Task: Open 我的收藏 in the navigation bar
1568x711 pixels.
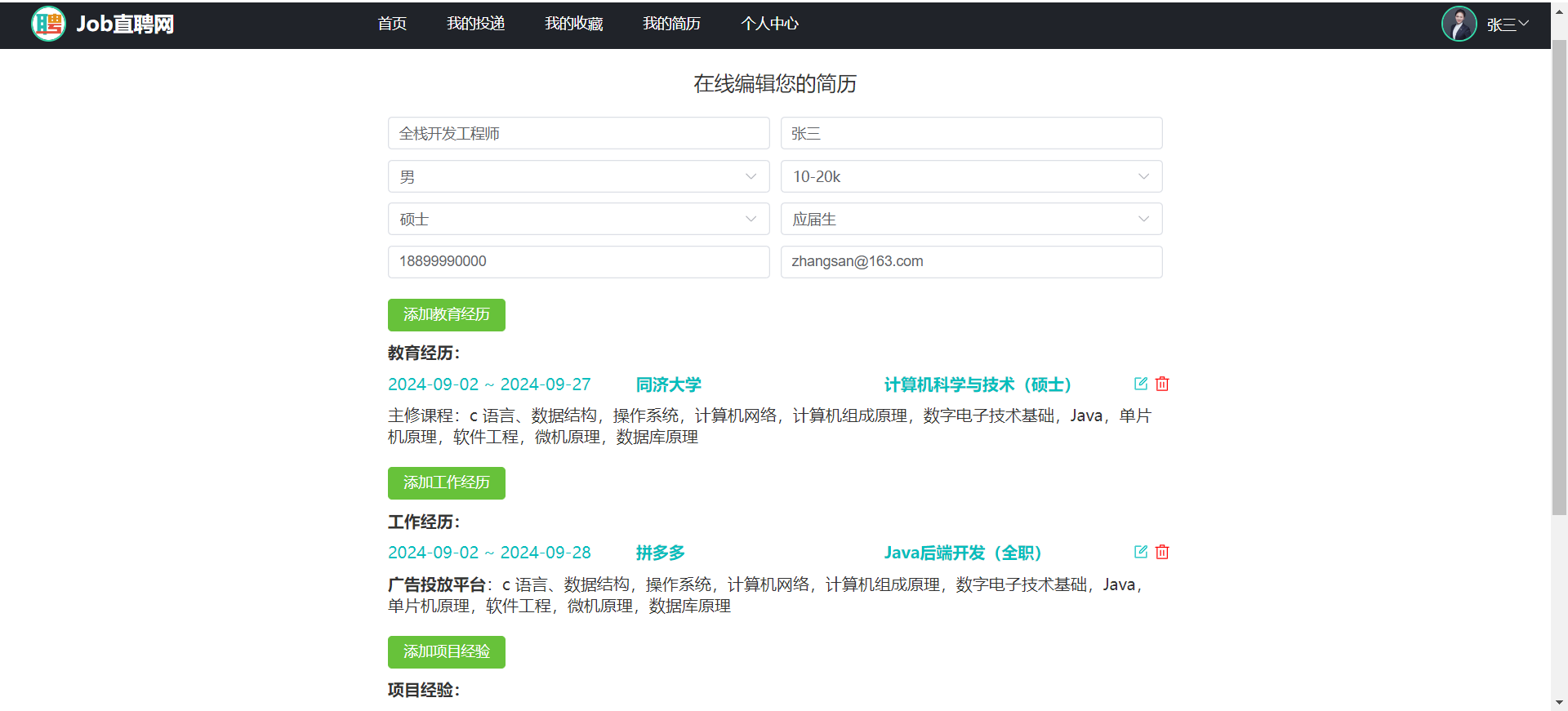Action: tap(574, 24)
